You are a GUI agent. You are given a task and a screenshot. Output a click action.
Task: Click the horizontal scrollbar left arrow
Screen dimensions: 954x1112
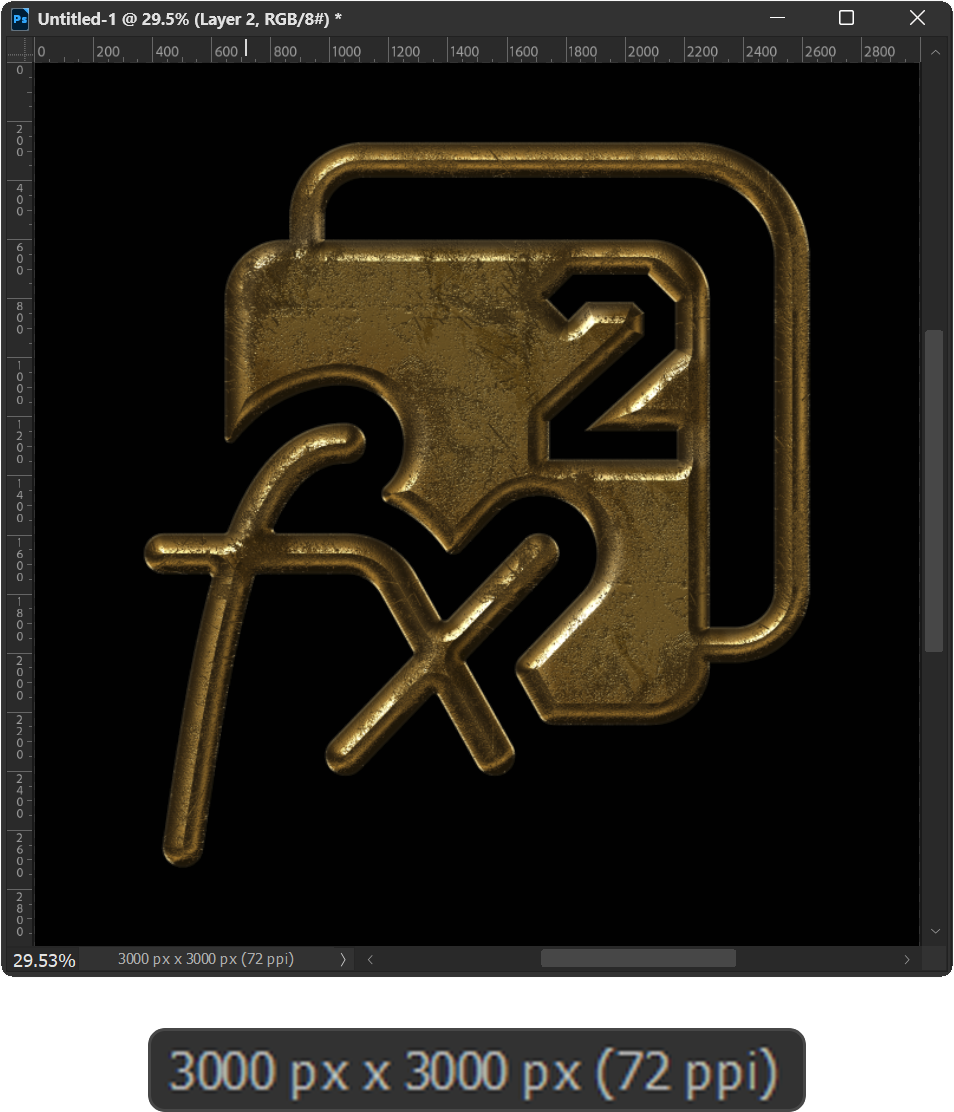coord(370,959)
